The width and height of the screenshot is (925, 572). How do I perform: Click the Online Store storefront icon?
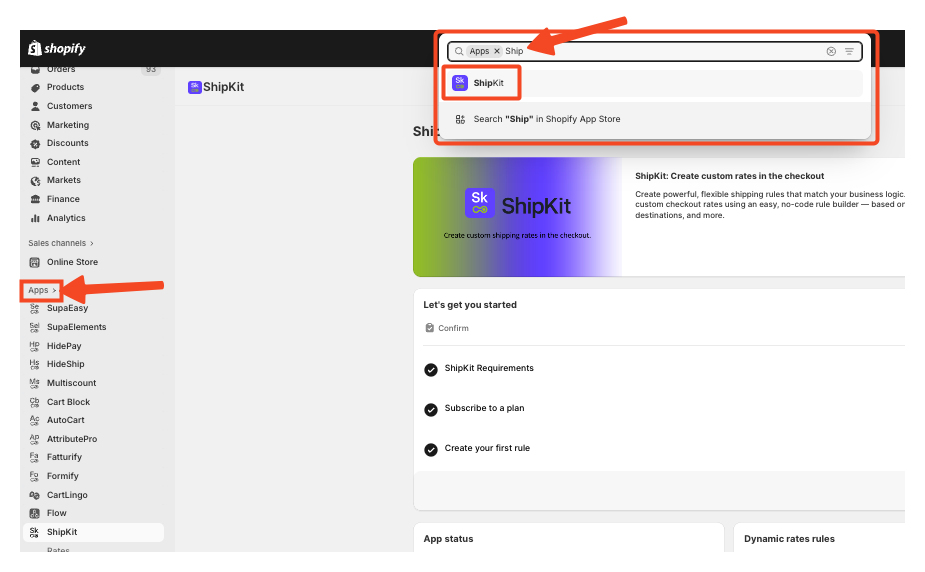coord(35,262)
